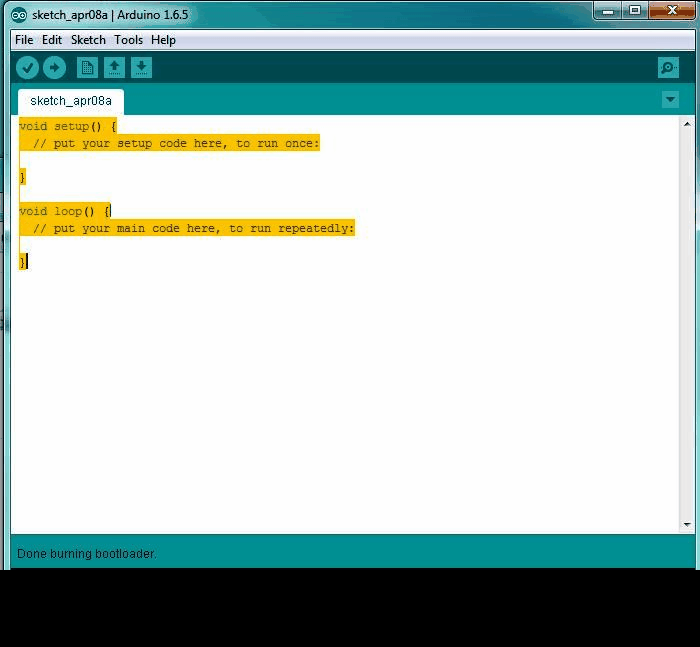Click the Verify checkmark button

click(x=27, y=68)
